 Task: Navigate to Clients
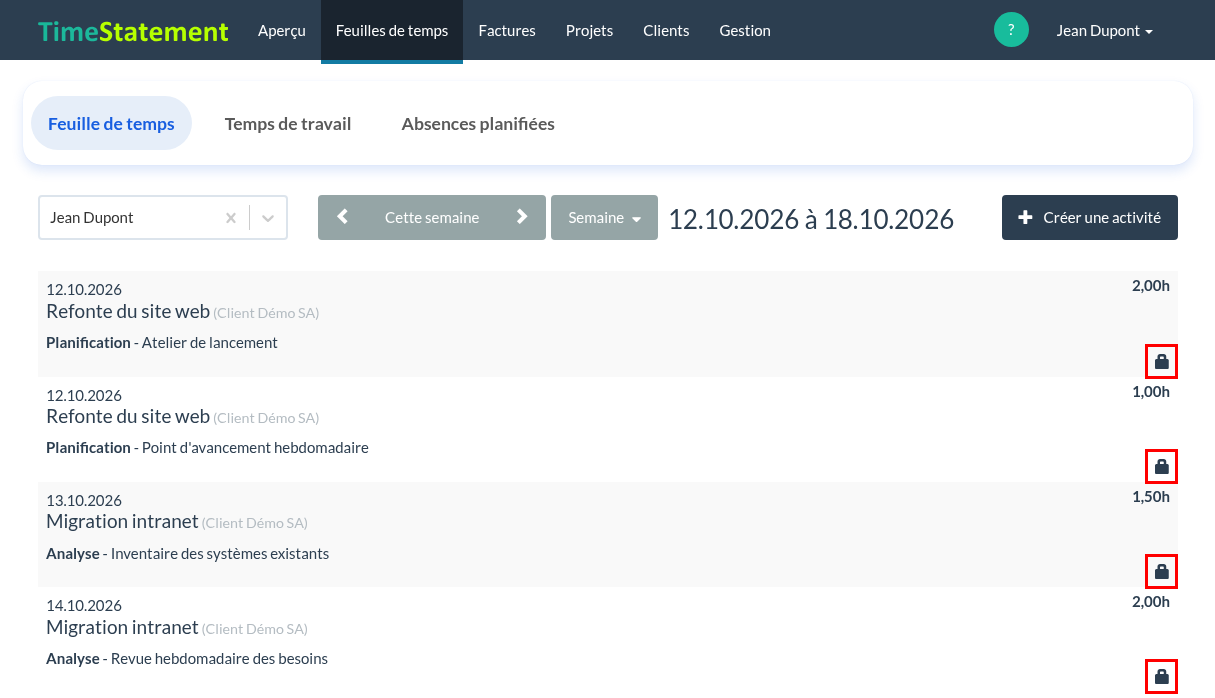point(666,30)
